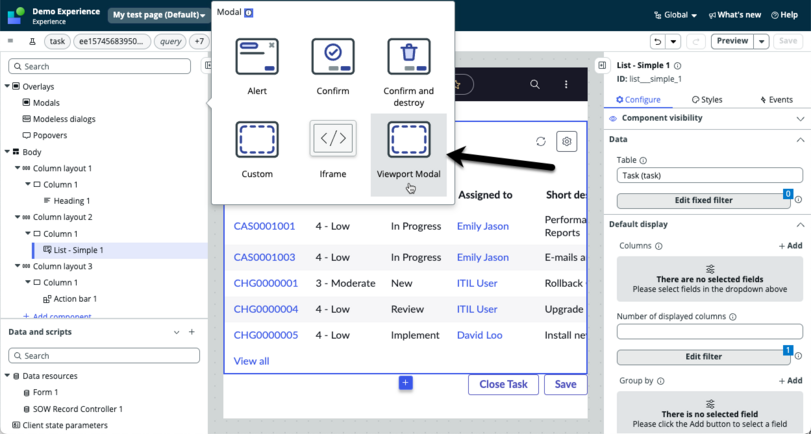Open the Help menu
Viewport: 811px width, 434px height.
click(784, 15)
